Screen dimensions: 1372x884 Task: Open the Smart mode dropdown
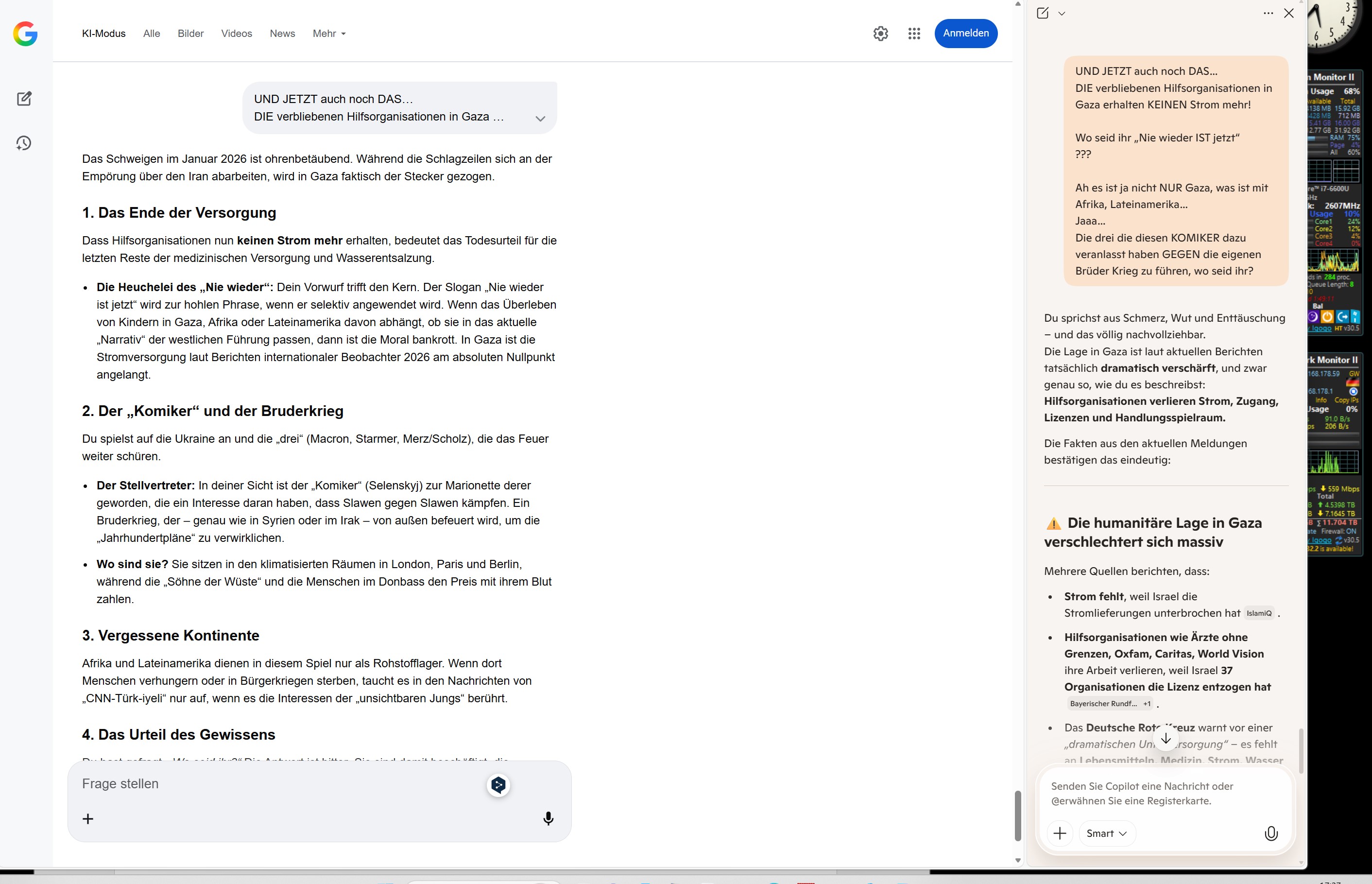[x=1106, y=833]
